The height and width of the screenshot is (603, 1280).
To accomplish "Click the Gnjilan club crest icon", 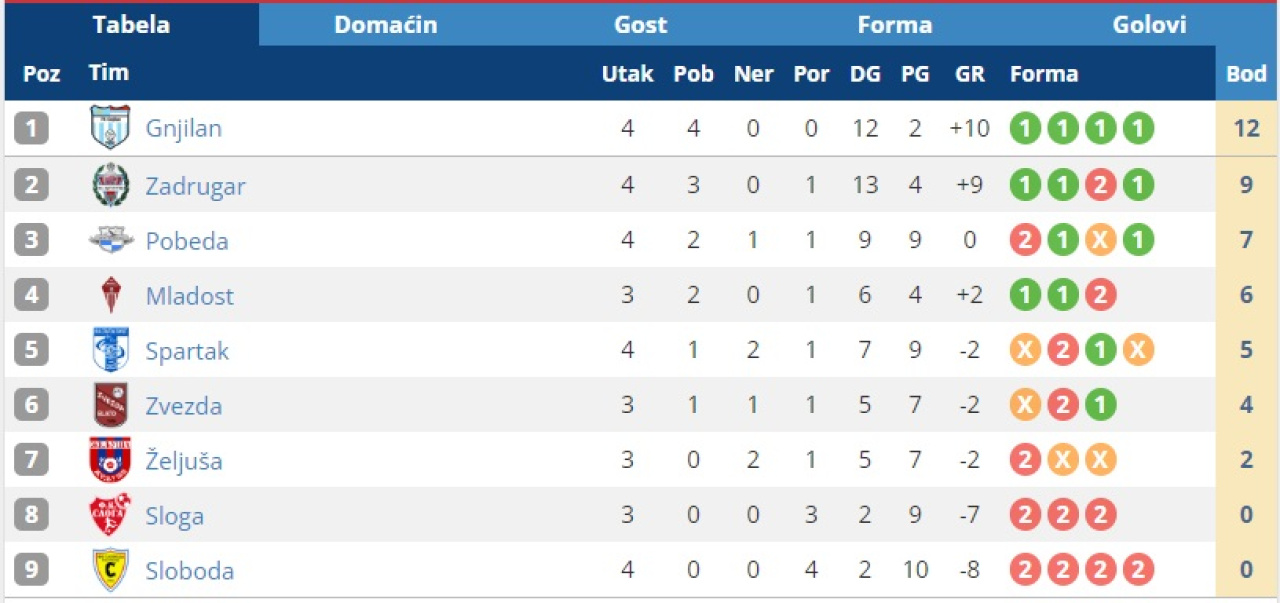I will 110,128.
